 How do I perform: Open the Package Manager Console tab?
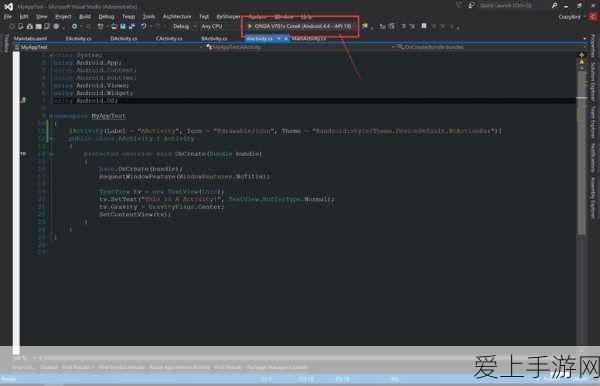click(277, 367)
